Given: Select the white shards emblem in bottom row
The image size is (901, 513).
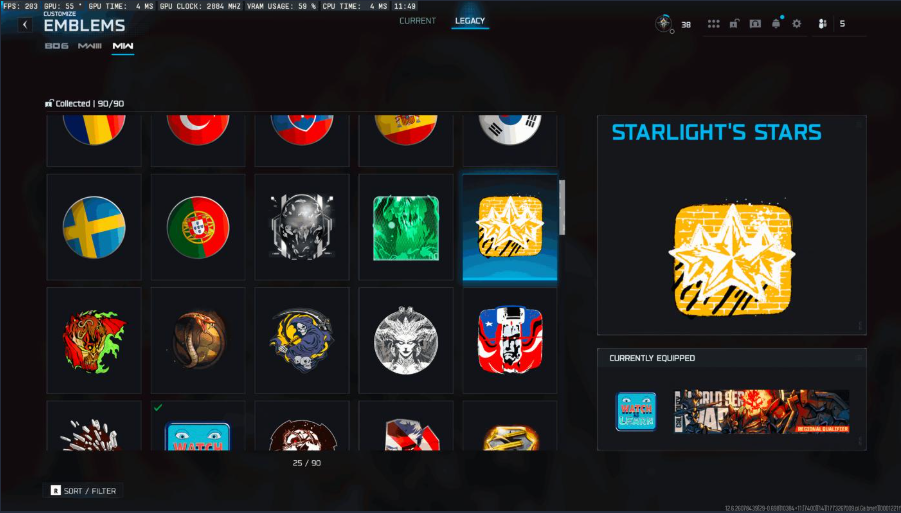Looking at the screenshot, I should coord(94,426).
